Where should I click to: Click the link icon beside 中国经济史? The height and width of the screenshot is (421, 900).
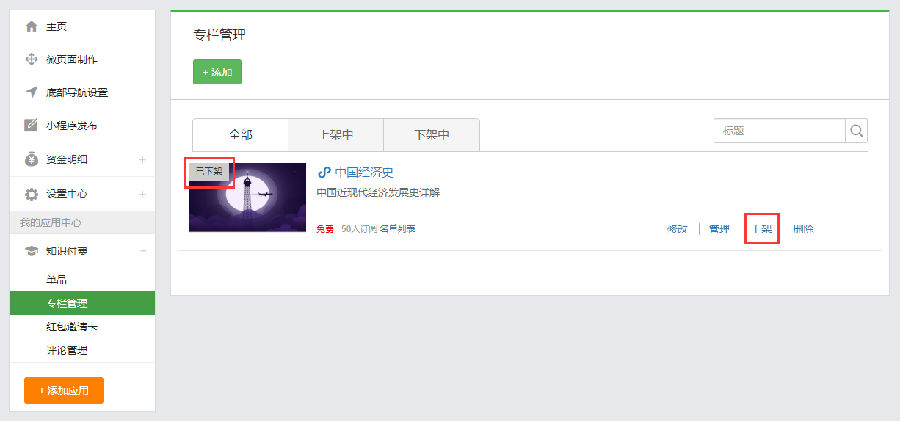pyautogui.click(x=324, y=172)
